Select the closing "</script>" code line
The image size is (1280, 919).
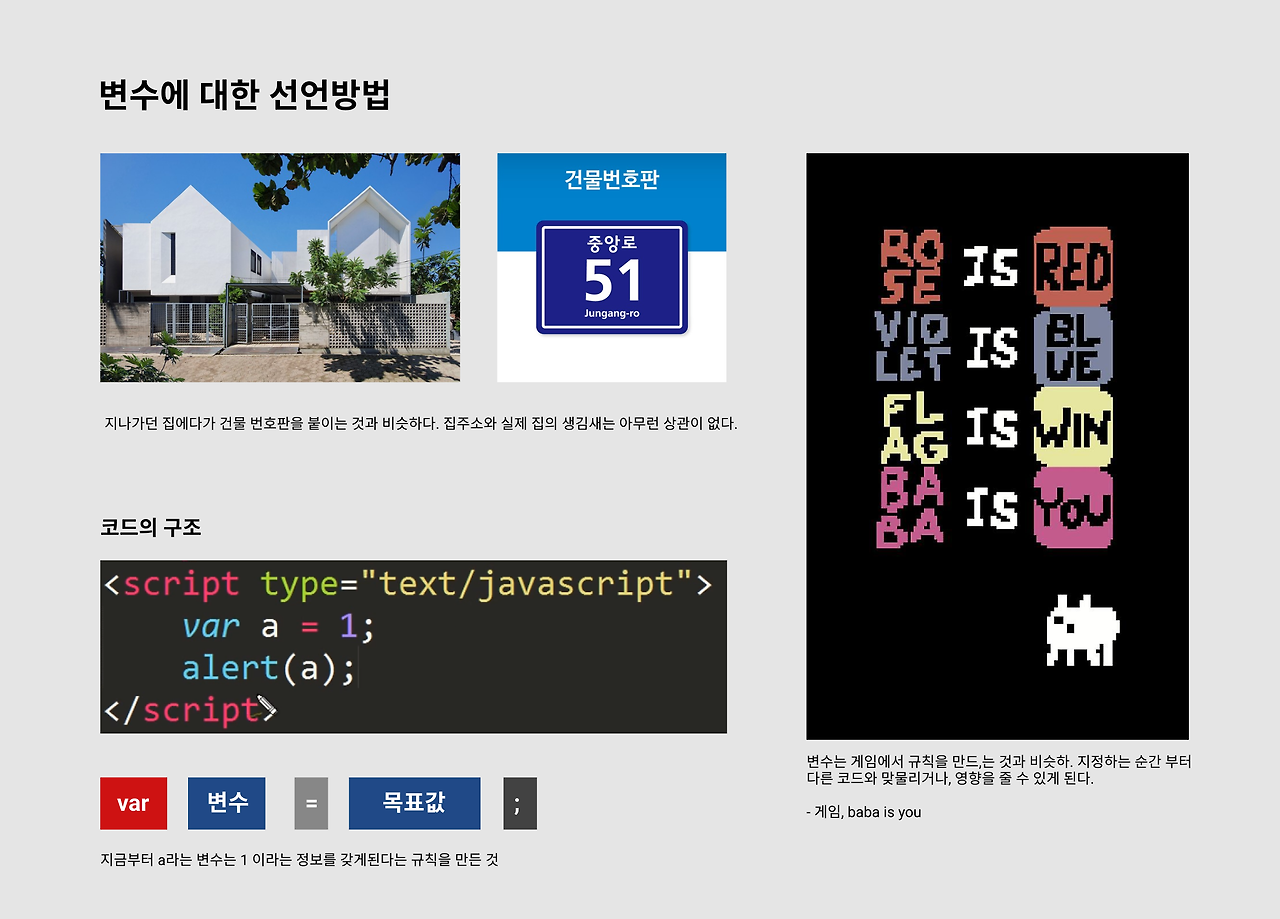(x=190, y=710)
